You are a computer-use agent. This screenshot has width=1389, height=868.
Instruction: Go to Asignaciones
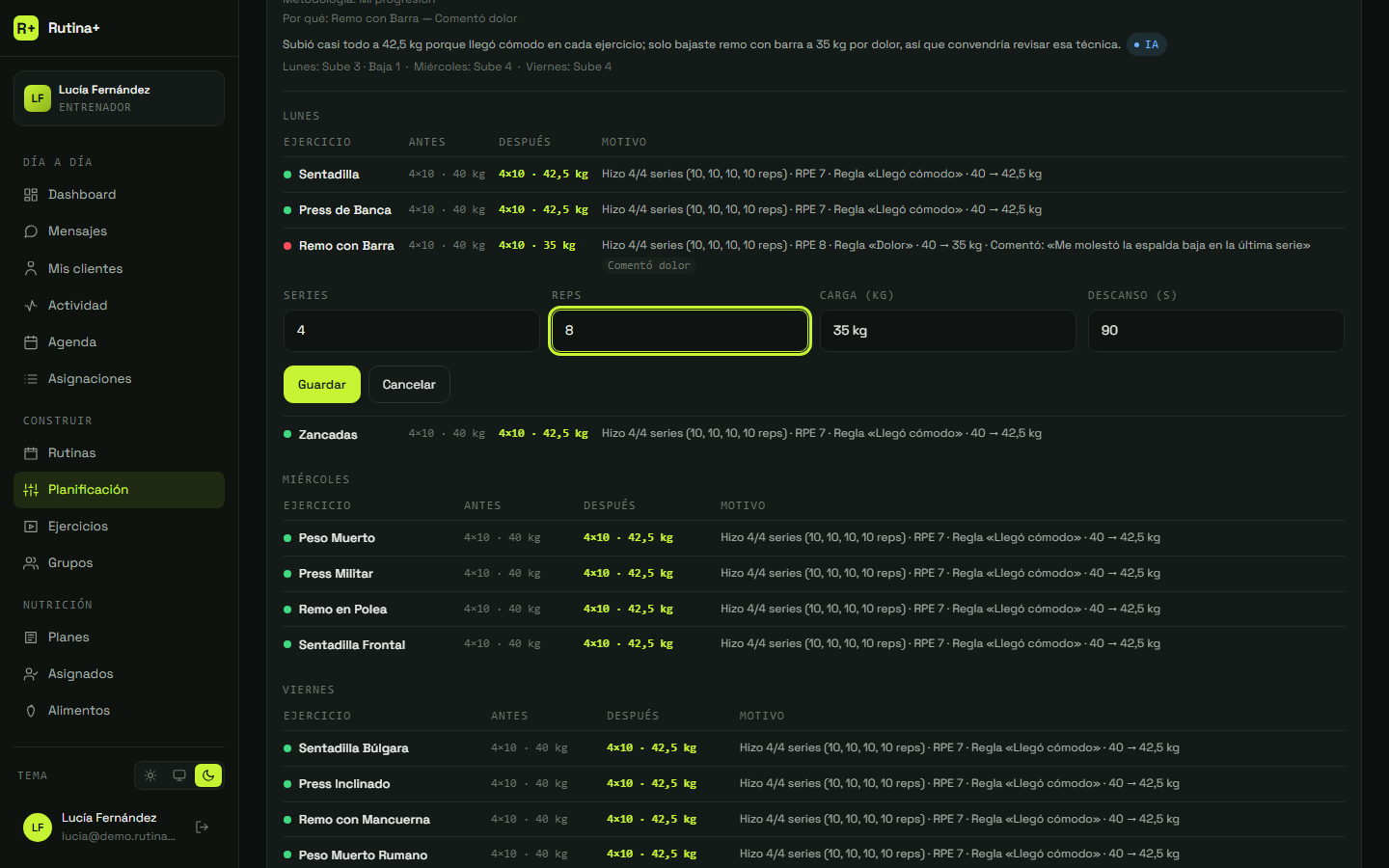pos(119,379)
